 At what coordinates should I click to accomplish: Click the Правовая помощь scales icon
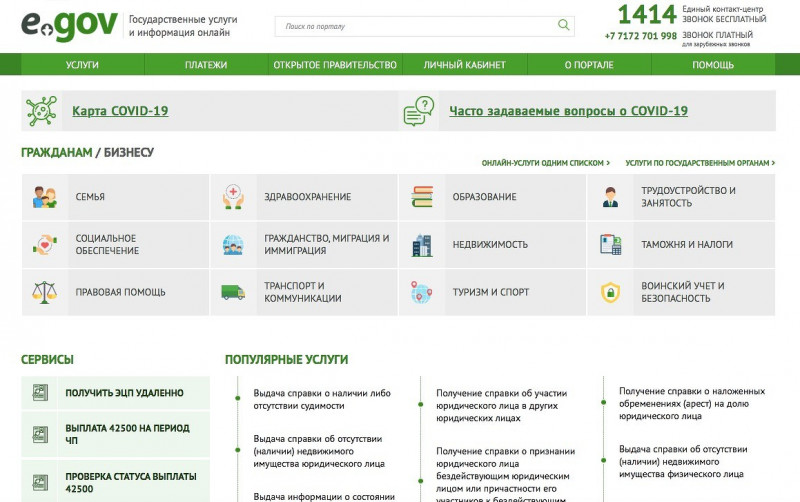point(44,292)
